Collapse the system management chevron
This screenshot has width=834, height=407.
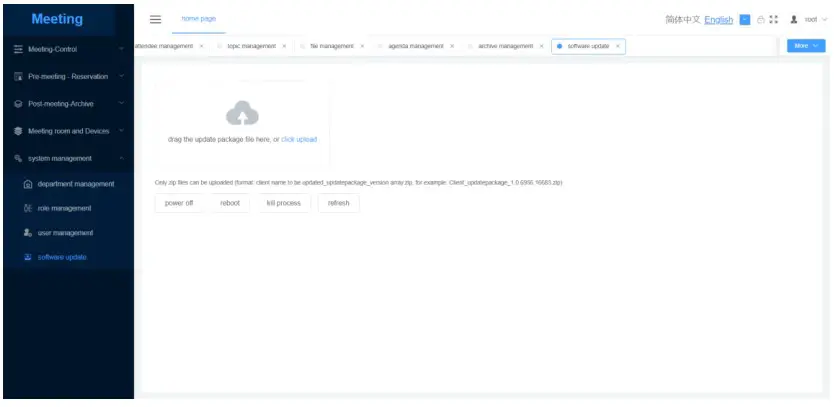(121, 158)
